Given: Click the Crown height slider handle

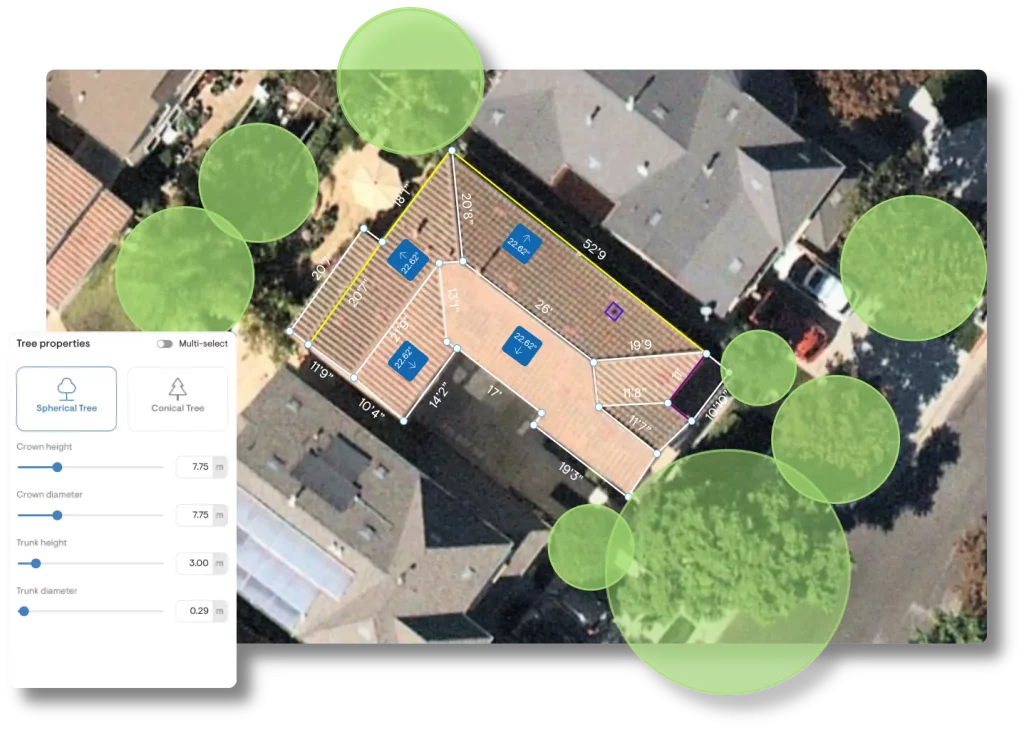Looking at the screenshot, I should [x=57, y=467].
